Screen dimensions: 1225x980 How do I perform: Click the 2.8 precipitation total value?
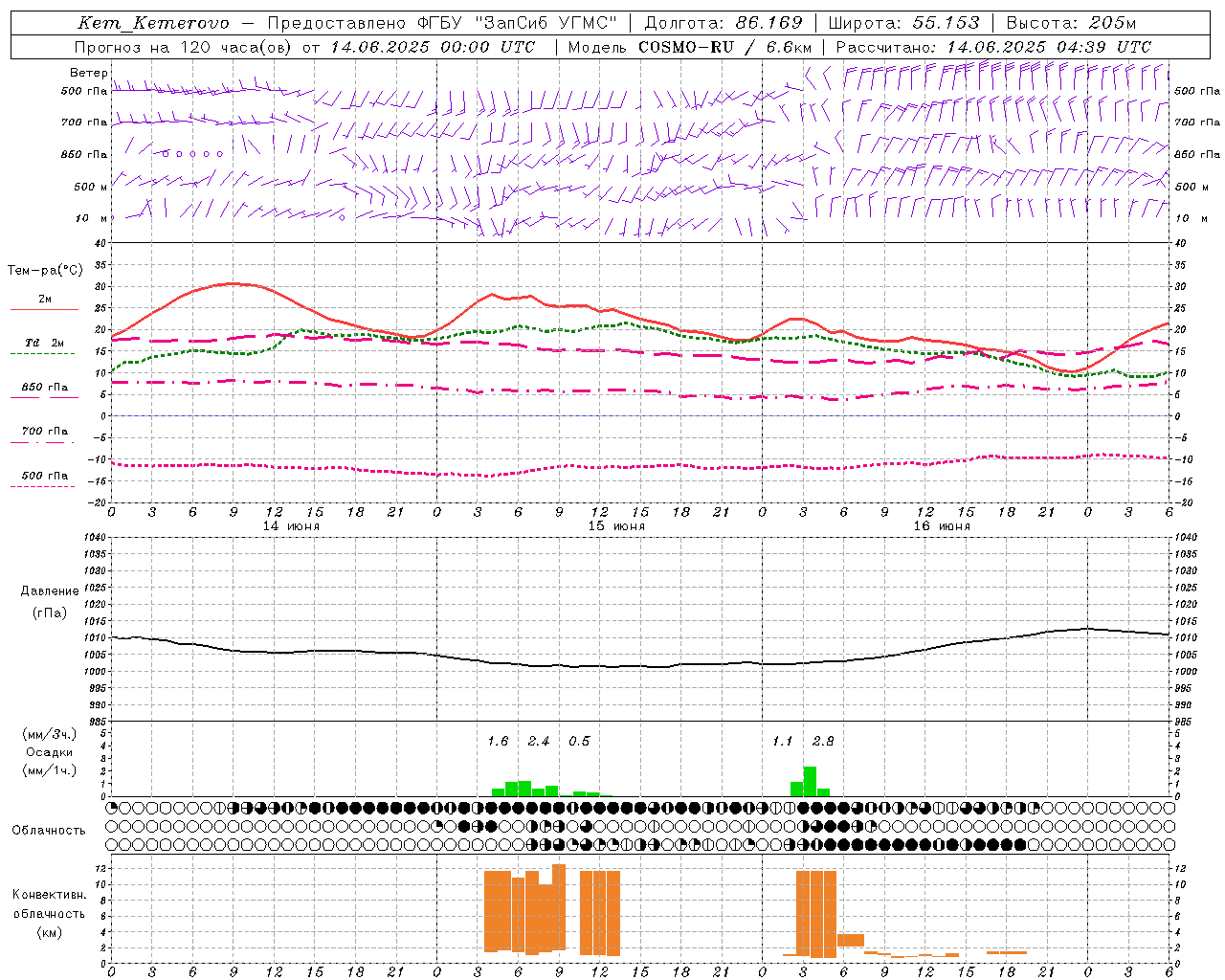pos(823,742)
